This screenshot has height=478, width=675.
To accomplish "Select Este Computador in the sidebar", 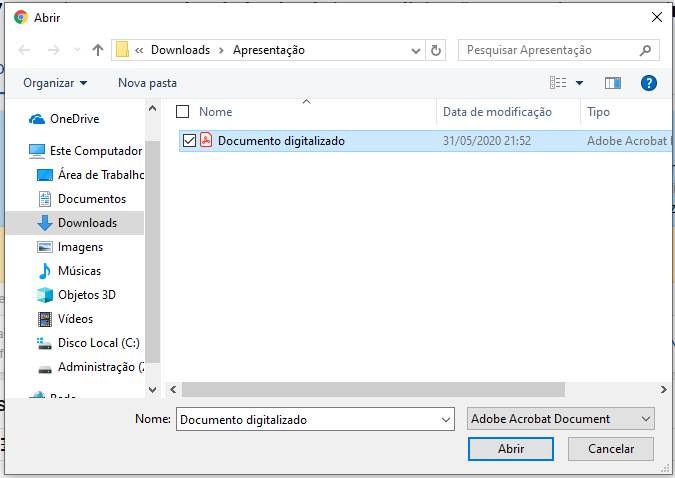I will click(x=96, y=151).
